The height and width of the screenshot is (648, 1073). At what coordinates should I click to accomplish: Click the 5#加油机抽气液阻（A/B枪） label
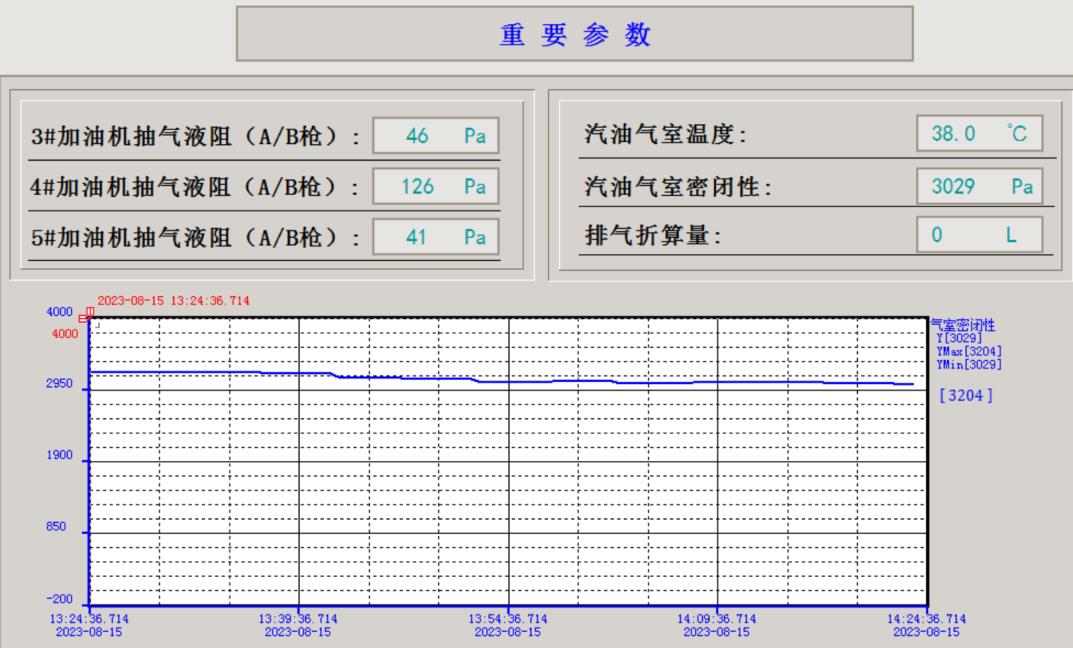click(195, 237)
